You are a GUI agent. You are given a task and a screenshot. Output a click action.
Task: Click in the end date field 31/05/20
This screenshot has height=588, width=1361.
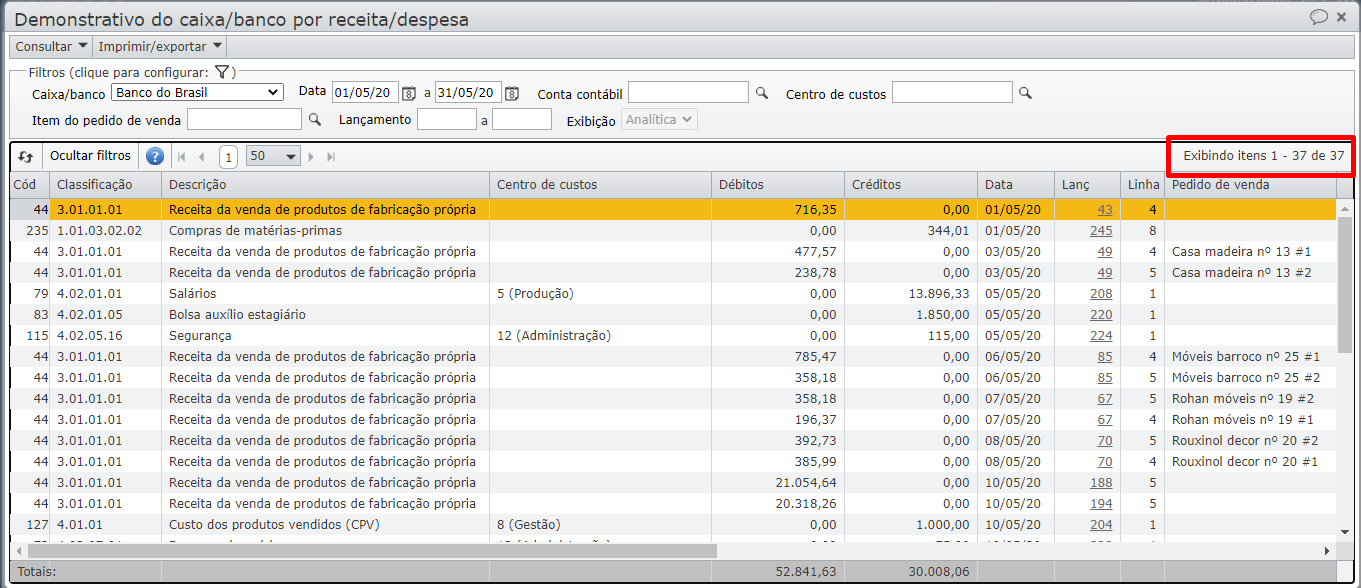click(468, 92)
